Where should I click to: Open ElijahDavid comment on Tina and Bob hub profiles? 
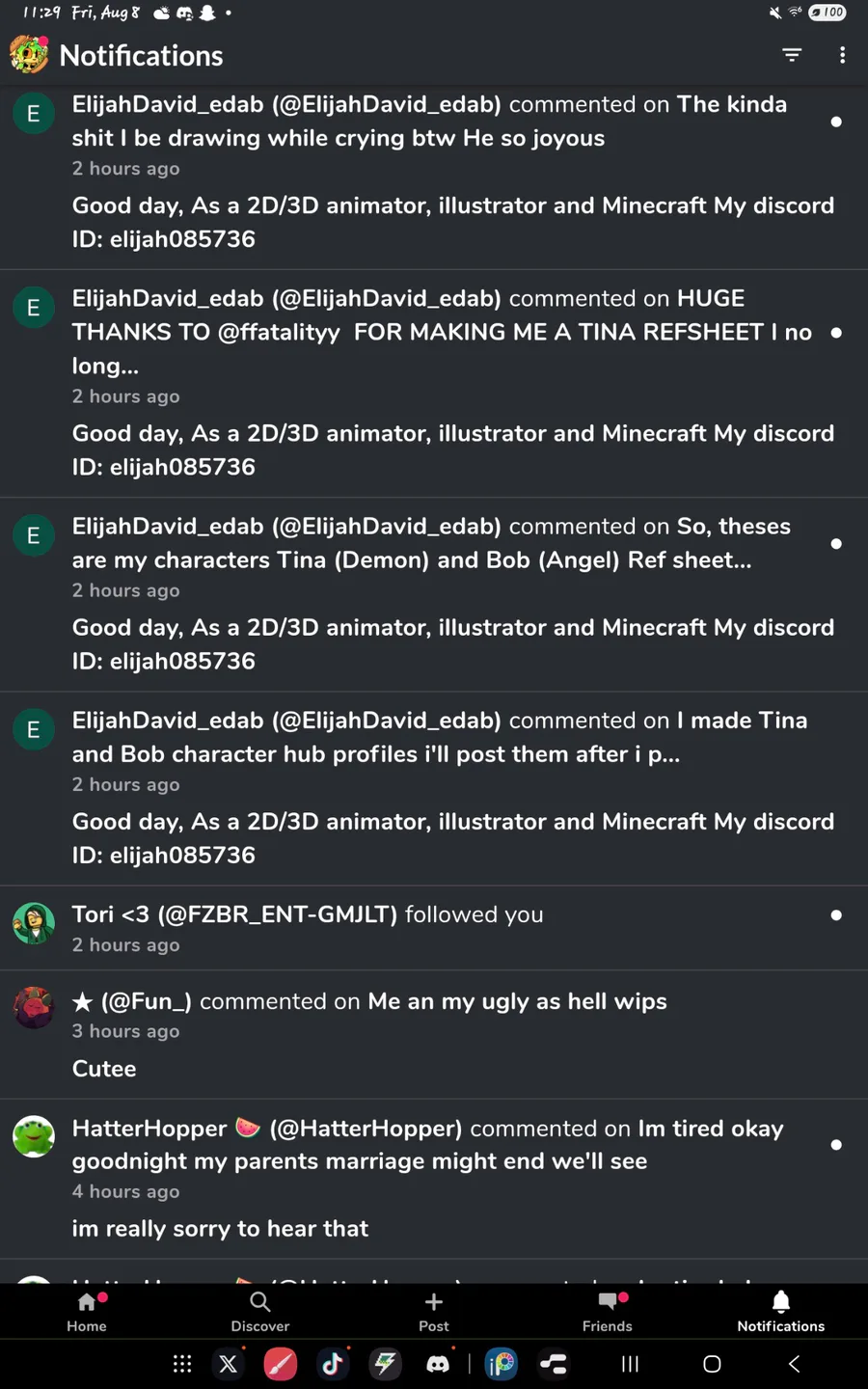434,788
